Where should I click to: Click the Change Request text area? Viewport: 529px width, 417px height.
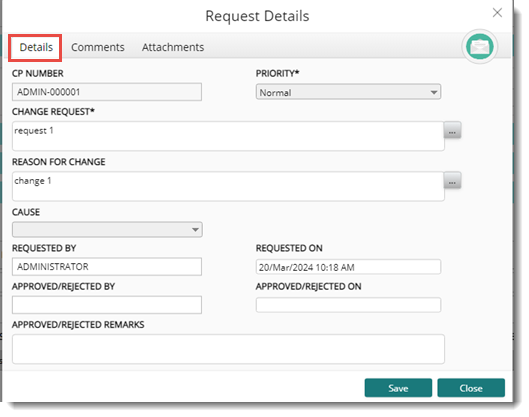pyautogui.click(x=228, y=136)
